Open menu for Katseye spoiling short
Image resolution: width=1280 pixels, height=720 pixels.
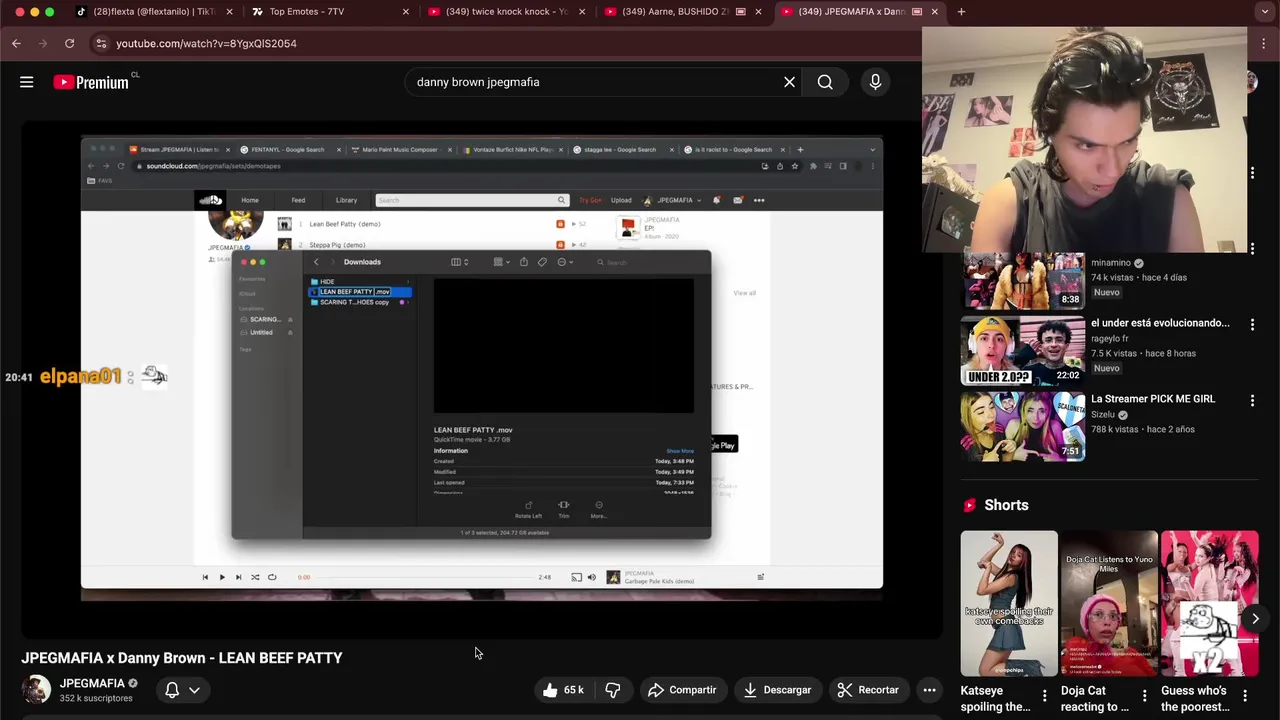(1044, 695)
